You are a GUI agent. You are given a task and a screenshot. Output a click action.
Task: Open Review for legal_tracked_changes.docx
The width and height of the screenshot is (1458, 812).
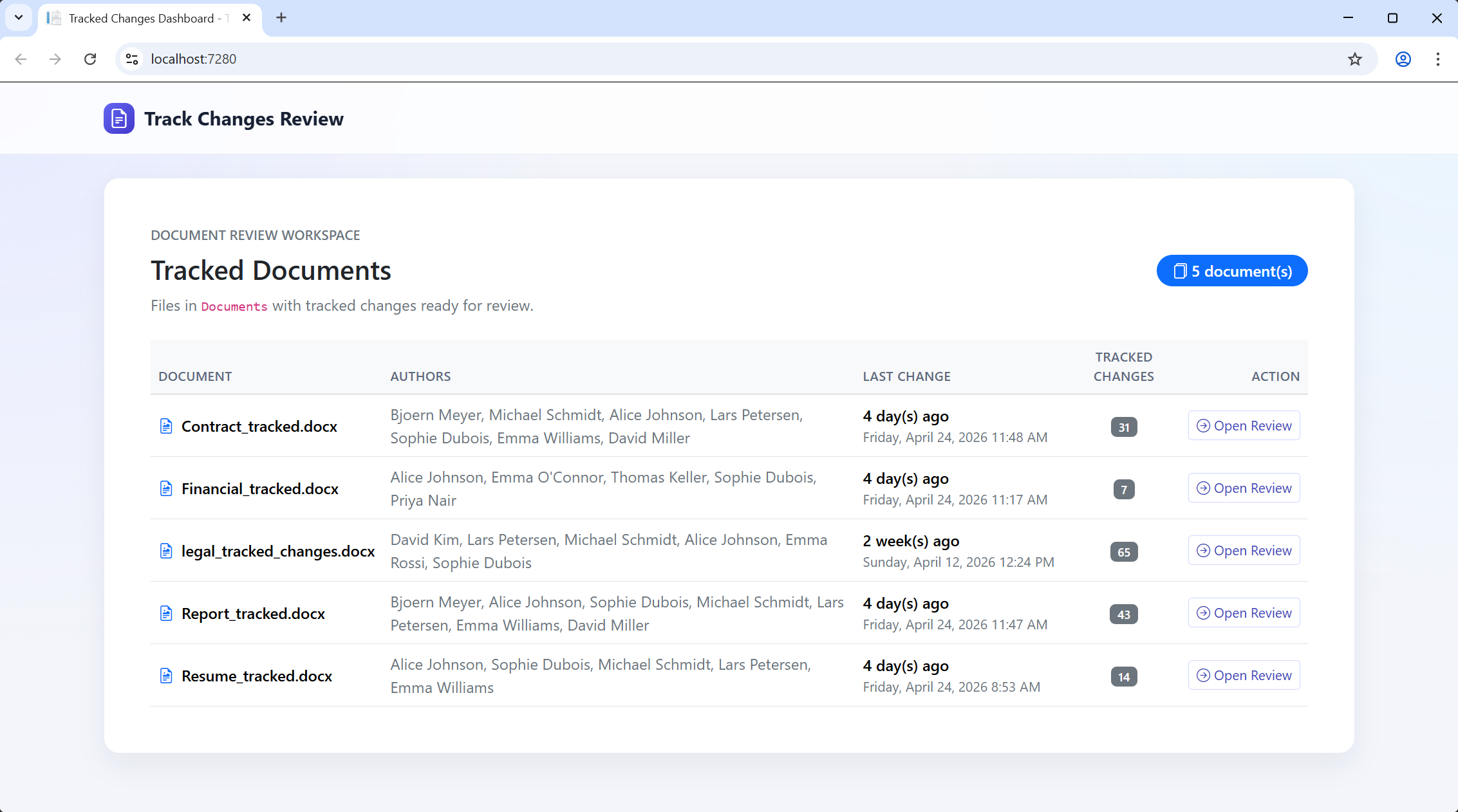pos(1244,551)
